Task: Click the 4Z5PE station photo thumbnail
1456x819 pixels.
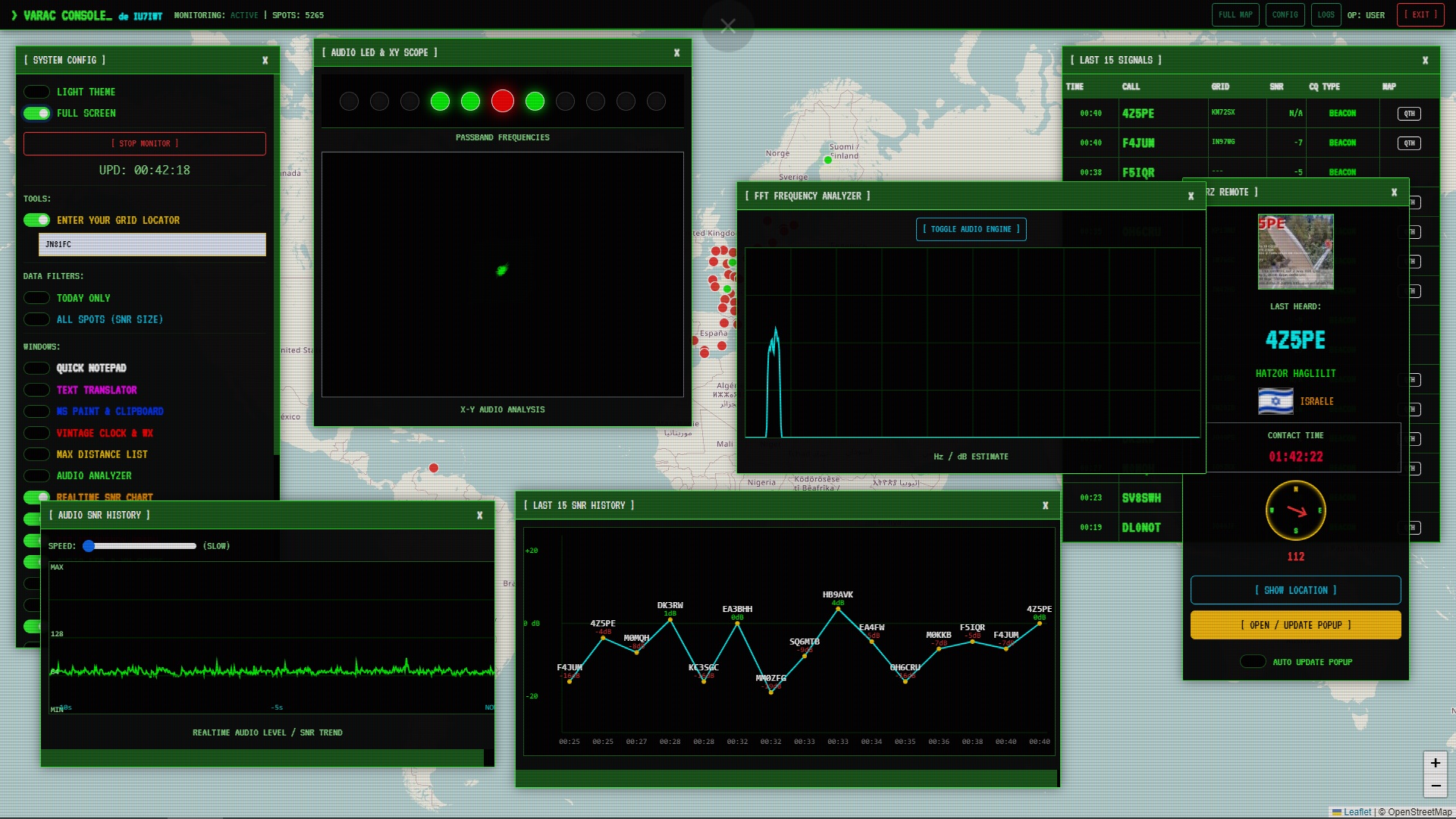Action: (1295, 252)
